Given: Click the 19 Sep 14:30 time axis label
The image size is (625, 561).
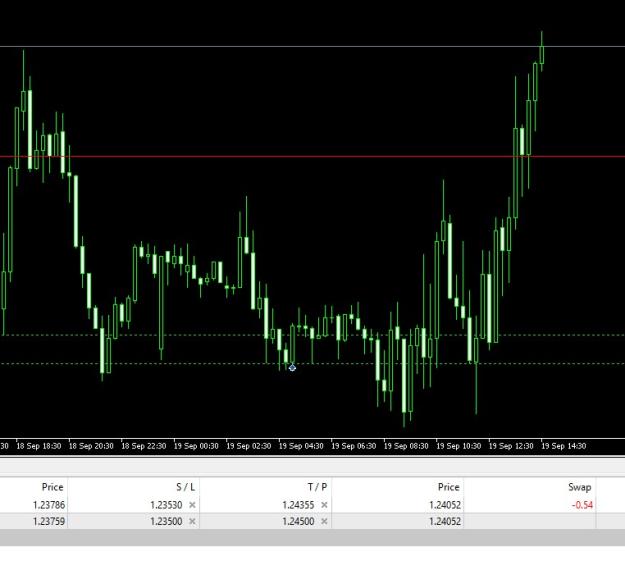Looking at the screenshot, I should [x=564, y=446].
